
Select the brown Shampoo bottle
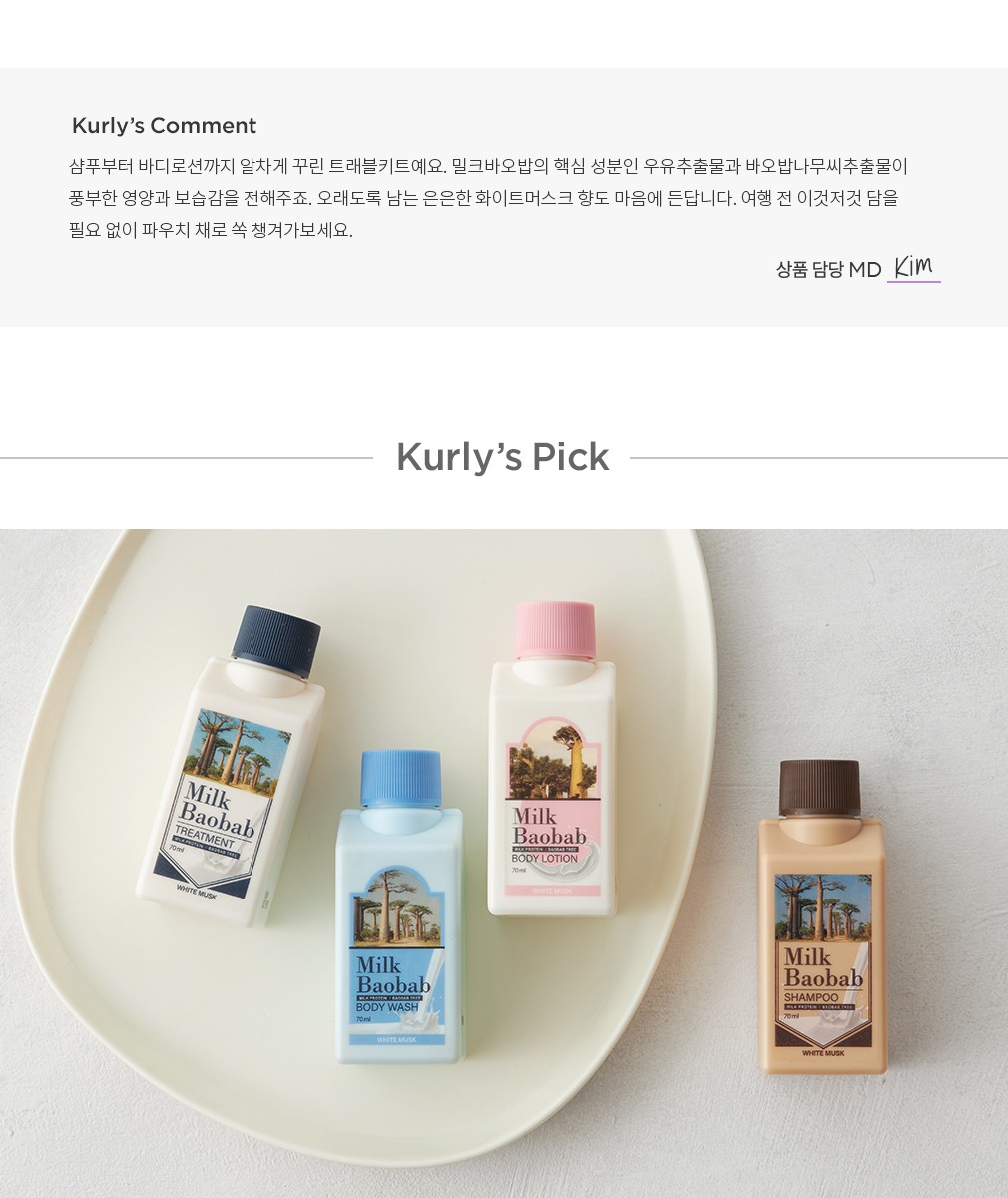tap(821, 916)
